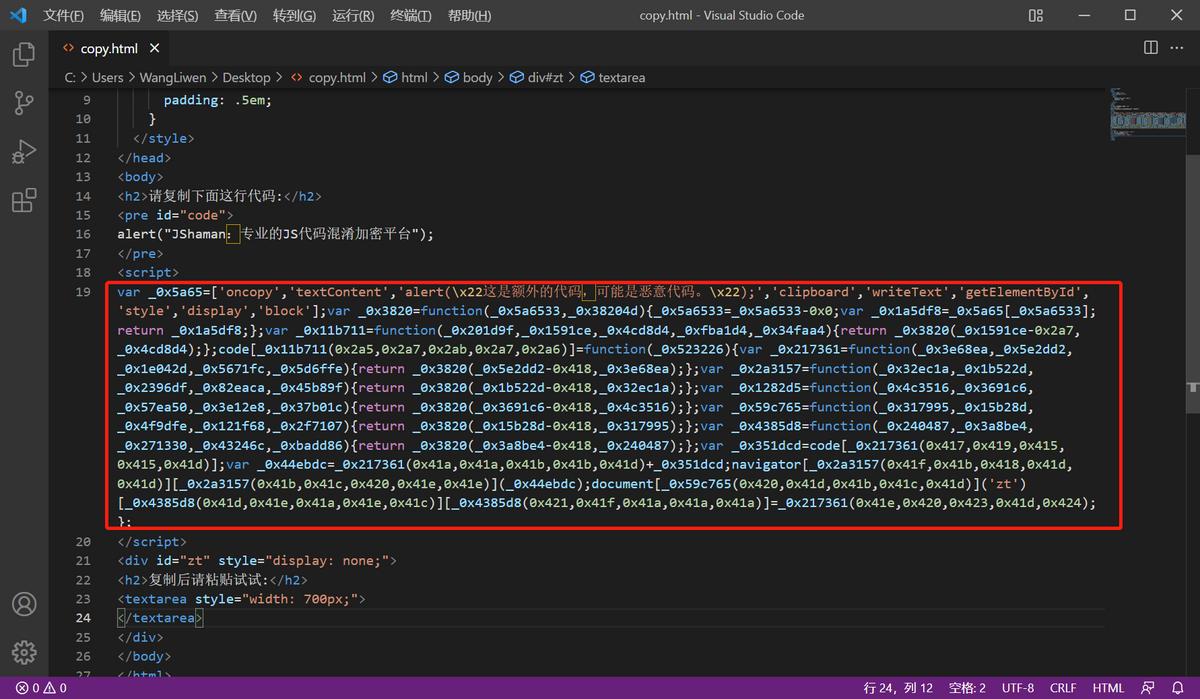
Task: Open the Explorer view in the activity bar
Action: click(22, 54)
